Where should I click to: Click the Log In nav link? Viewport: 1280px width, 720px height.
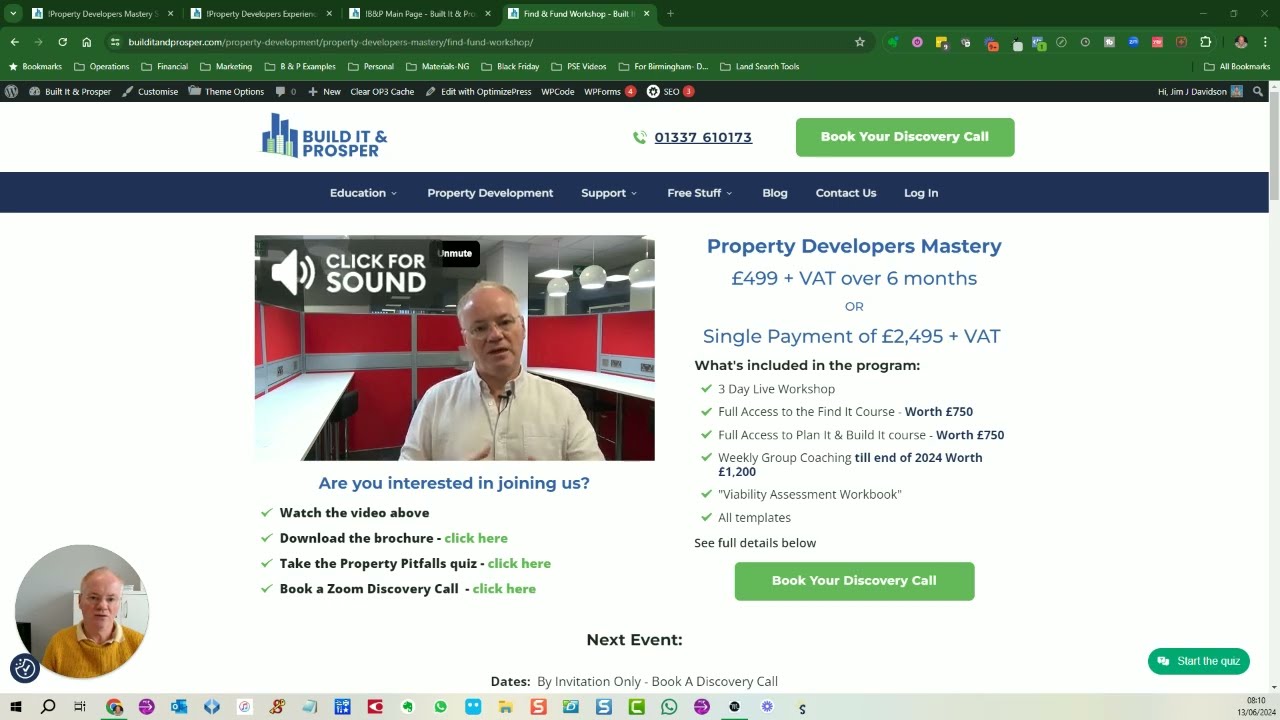click(x=921, y=193)
